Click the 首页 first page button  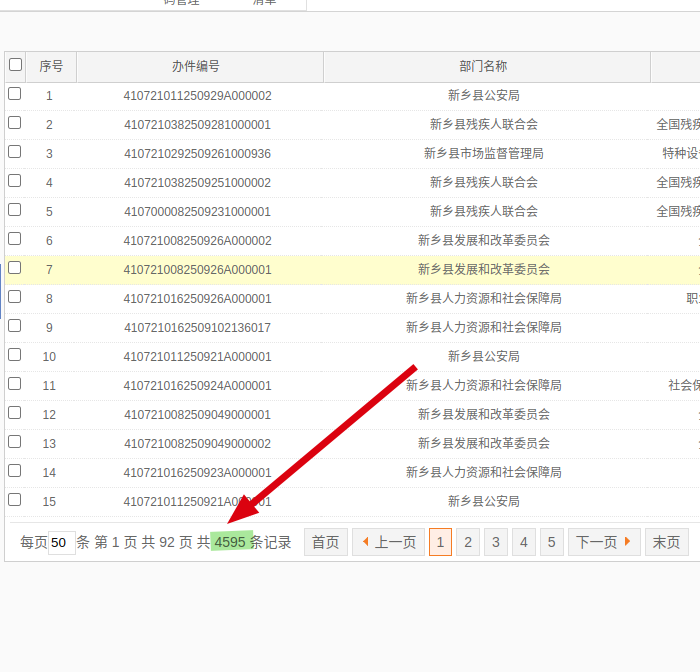(x=325, y=542)
